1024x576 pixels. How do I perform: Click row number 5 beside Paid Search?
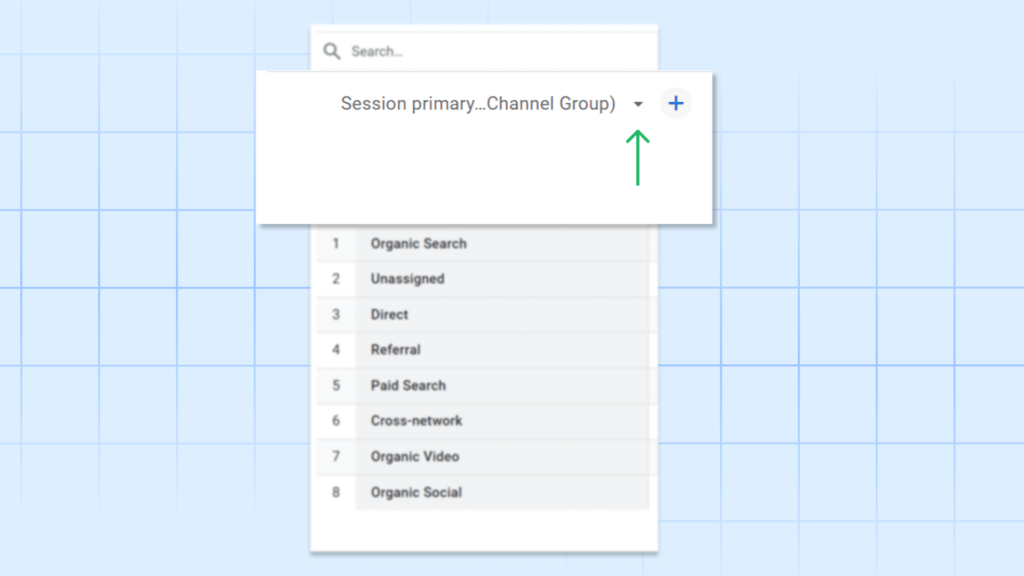[x=336, y=385]
